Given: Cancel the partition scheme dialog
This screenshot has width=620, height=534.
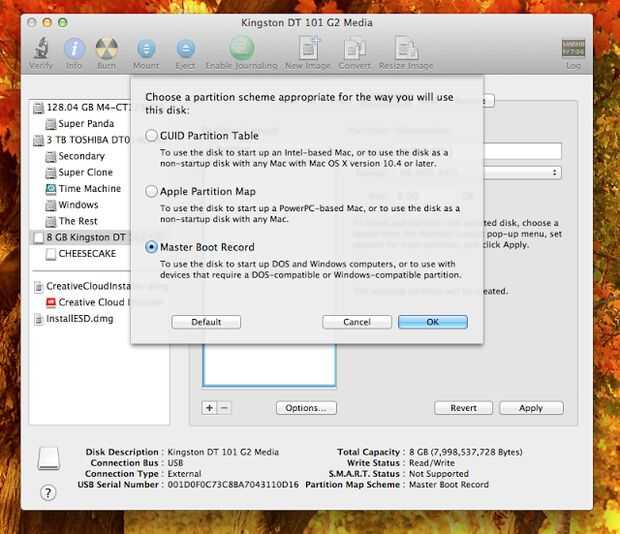Looking at the screenshot, I should [357, 322].
